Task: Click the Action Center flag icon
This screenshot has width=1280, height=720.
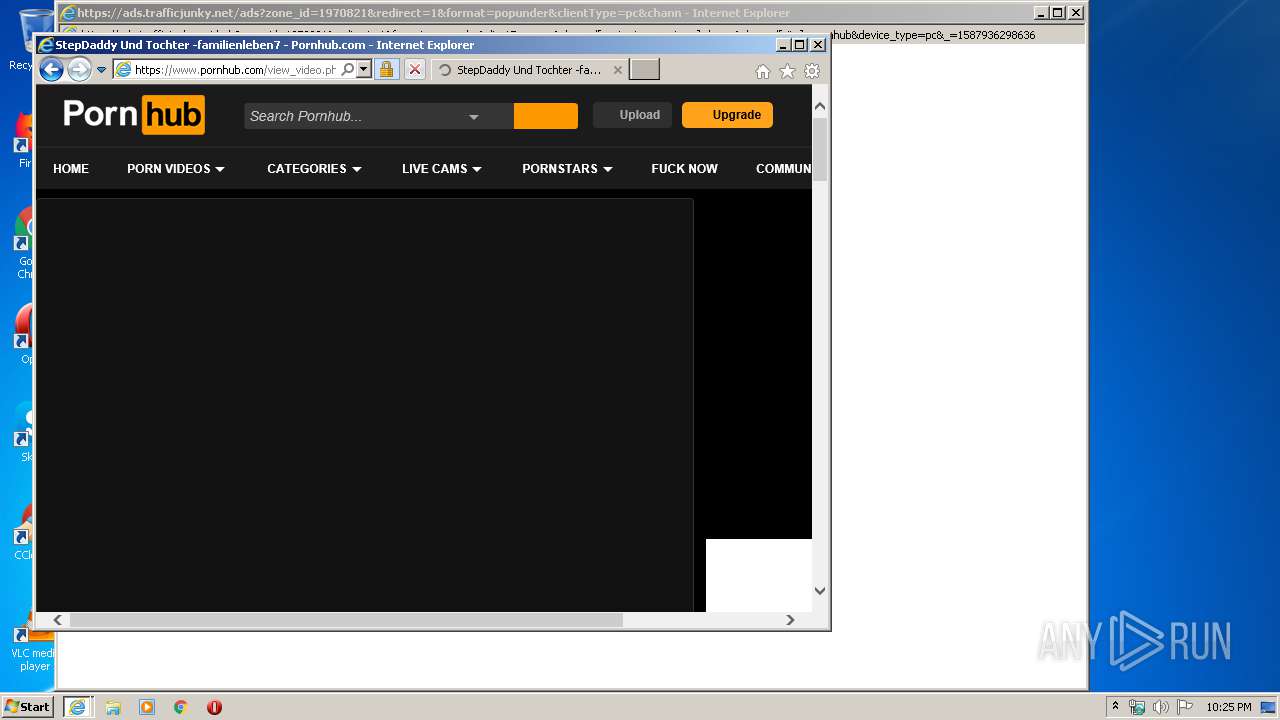Action: pos(1184,707)
